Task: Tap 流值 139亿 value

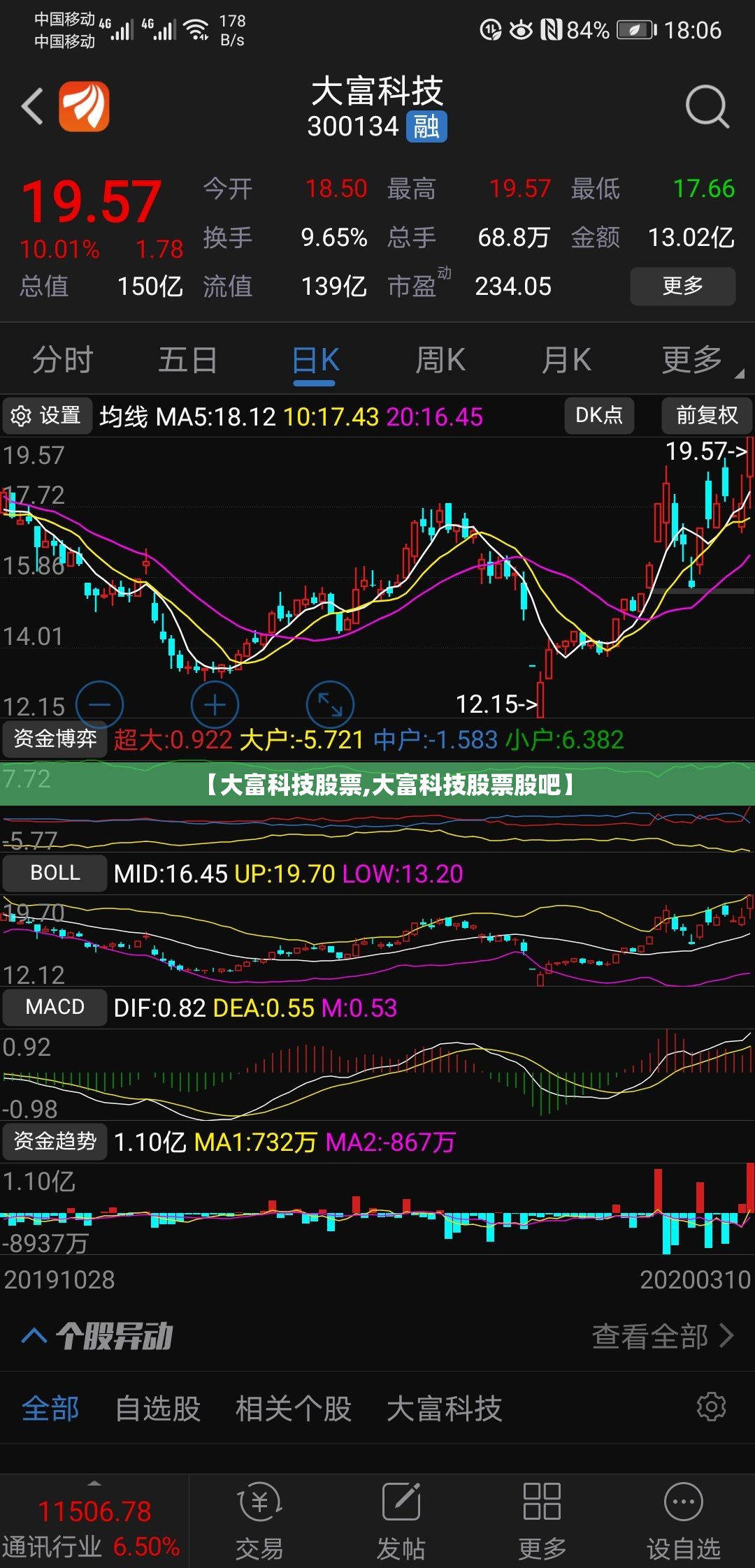Action: click(334, 286)
